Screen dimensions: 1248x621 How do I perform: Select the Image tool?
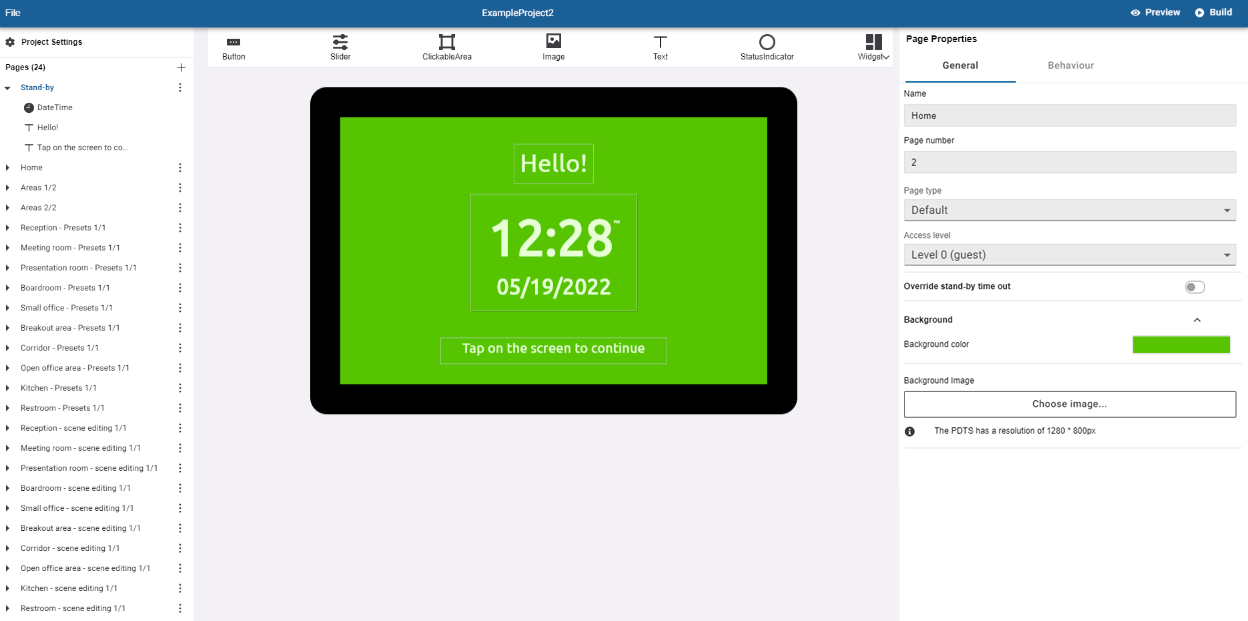(553, 46)
